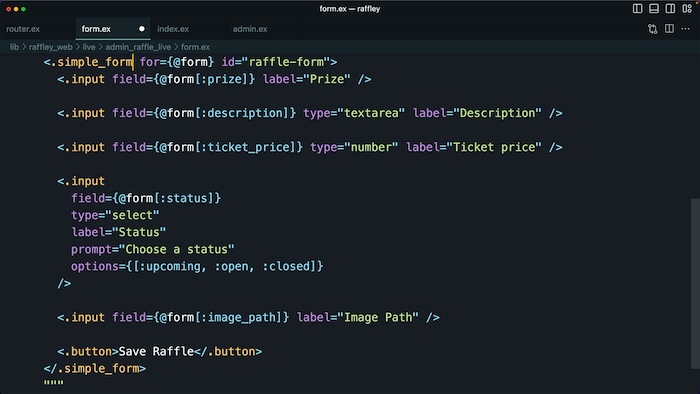This screenshot has width=700, height=394.
Task: Open live breadcrumb segment
Action: pyautogui.click(x=89, y=47)
